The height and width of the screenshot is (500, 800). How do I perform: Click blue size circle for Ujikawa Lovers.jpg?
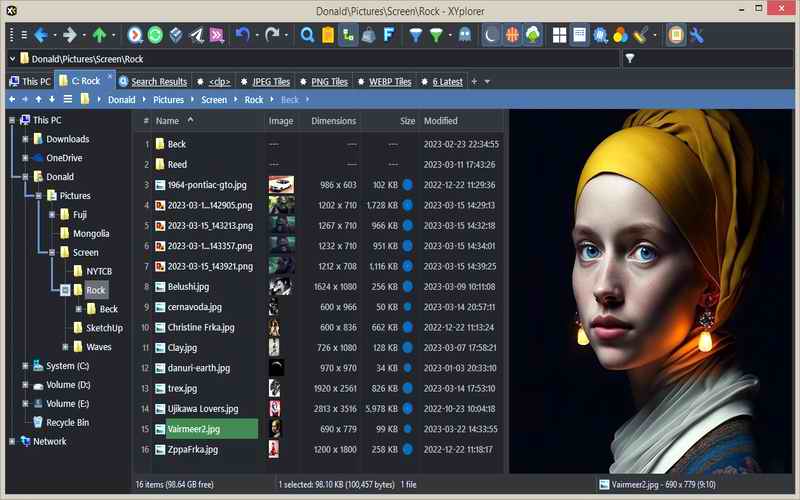407,408
